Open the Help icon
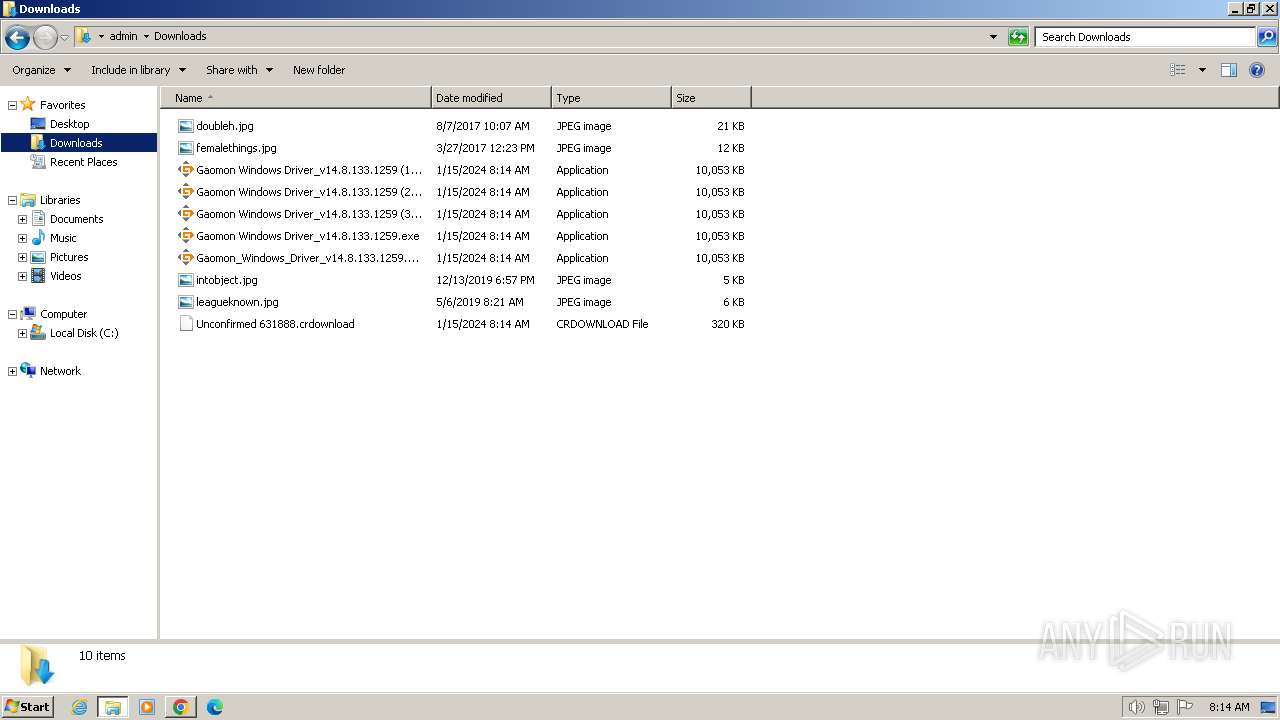 click(1257, 70)
